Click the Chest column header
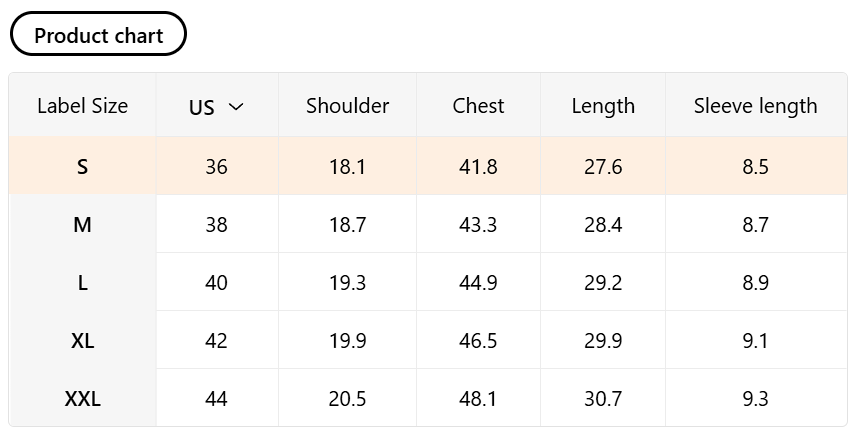This screenshot has height=433, width=856. (x=478, y=106)
